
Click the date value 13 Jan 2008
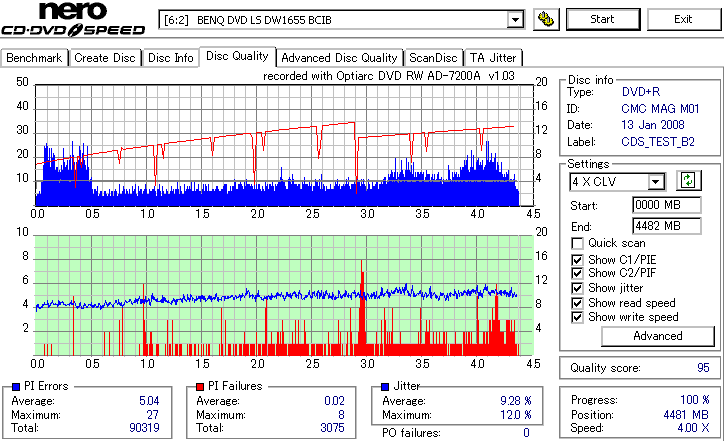coord(653,125)
